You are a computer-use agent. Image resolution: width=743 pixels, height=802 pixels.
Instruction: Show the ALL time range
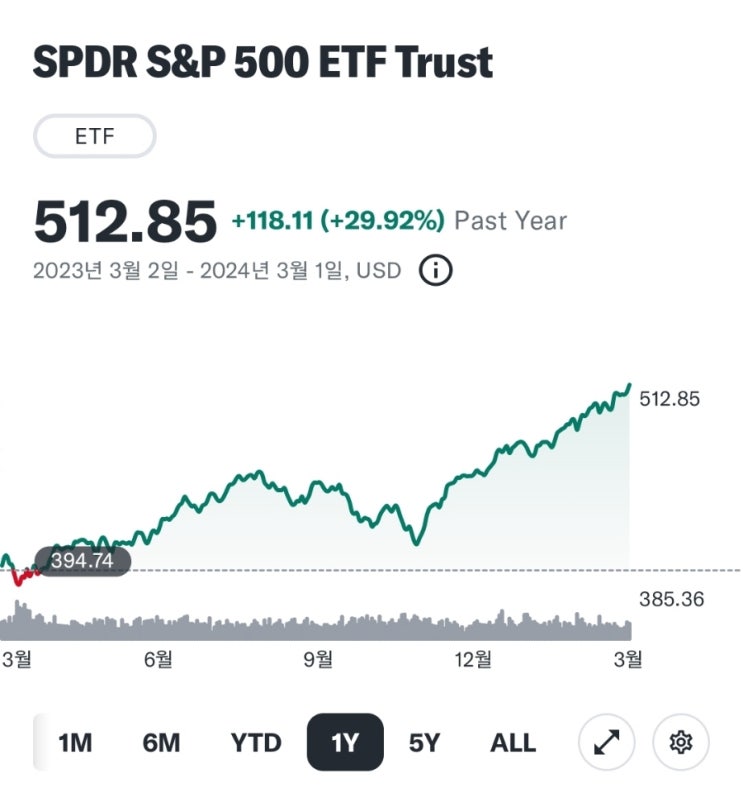(x=513, y=743)
